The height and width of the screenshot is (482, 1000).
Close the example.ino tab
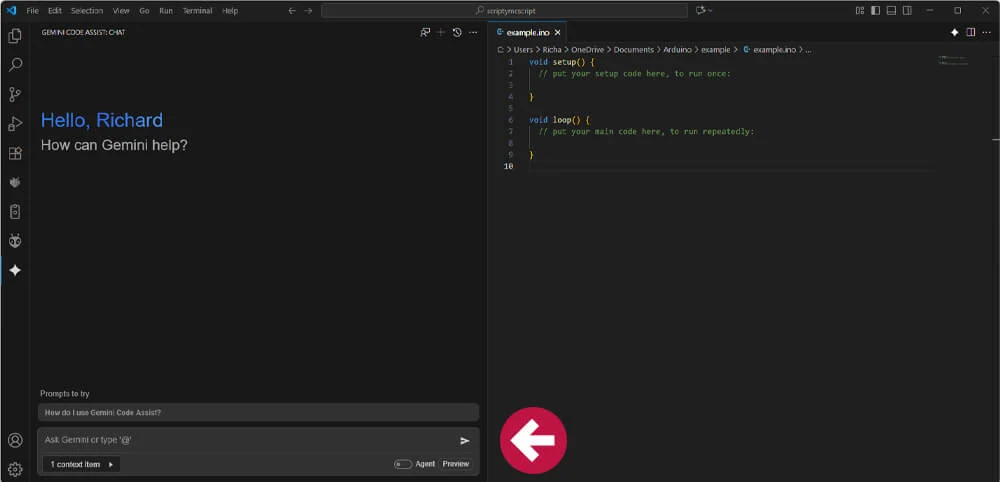(x=557, y=33)
